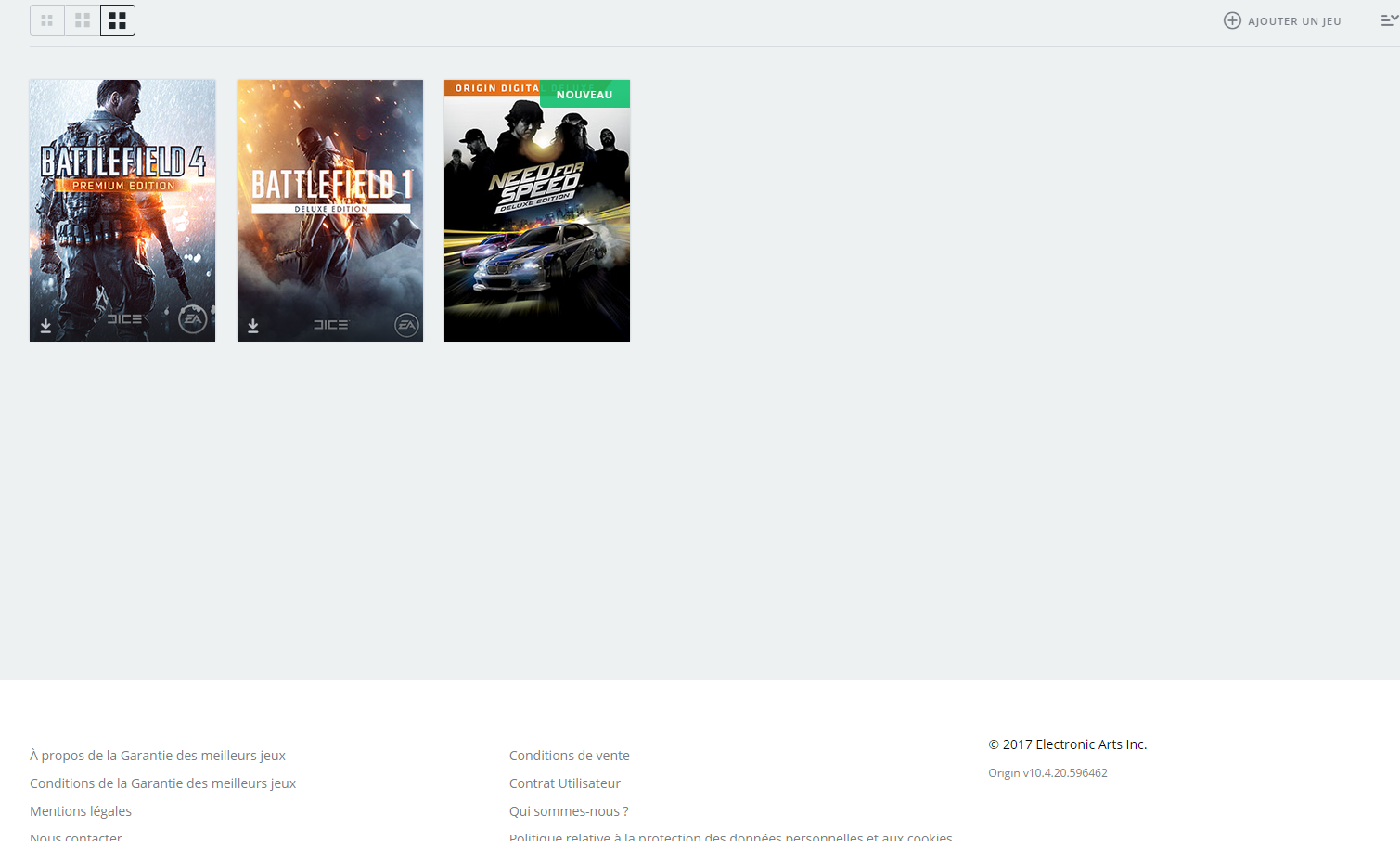Open the Contrat Utilisateur link

coord(565,783)
